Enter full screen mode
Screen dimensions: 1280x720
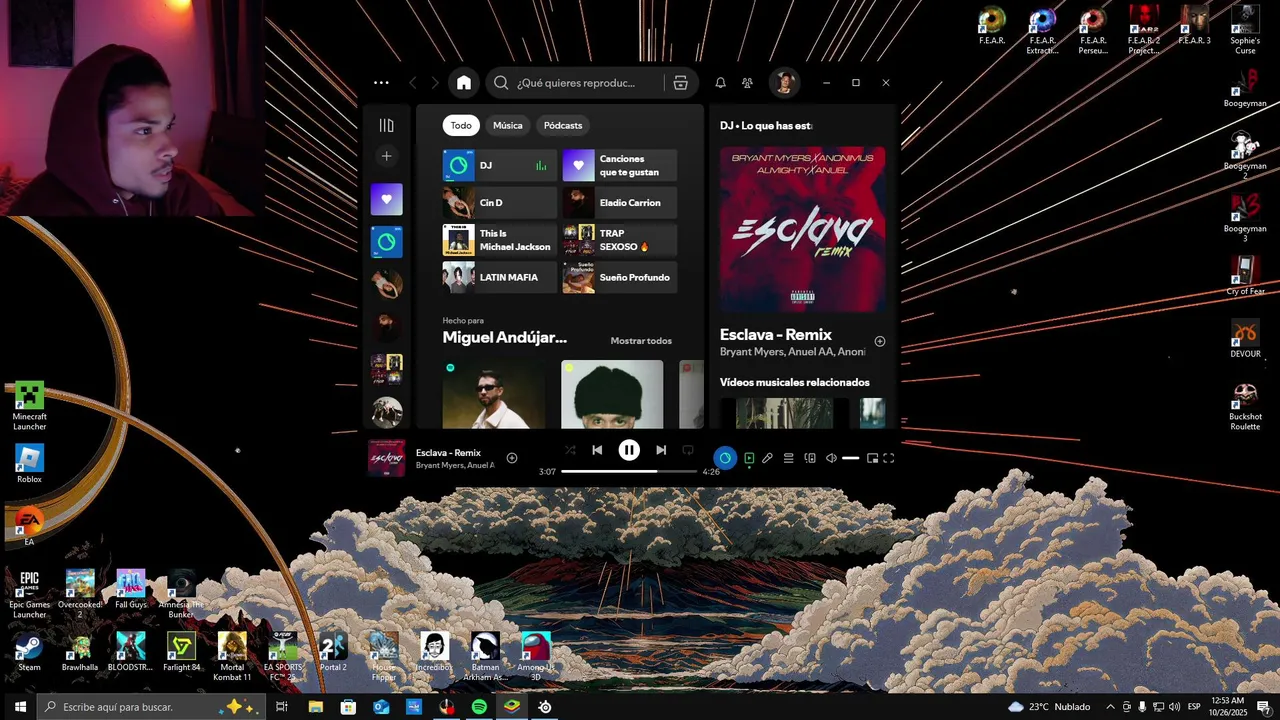889,458
